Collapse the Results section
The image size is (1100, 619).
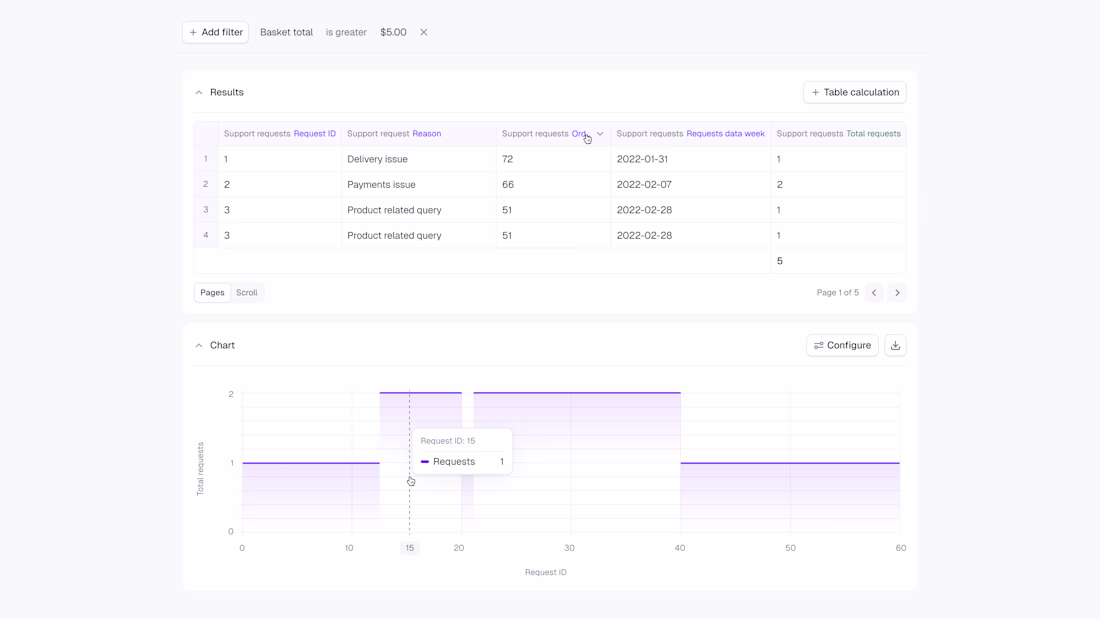coord(199,93)
